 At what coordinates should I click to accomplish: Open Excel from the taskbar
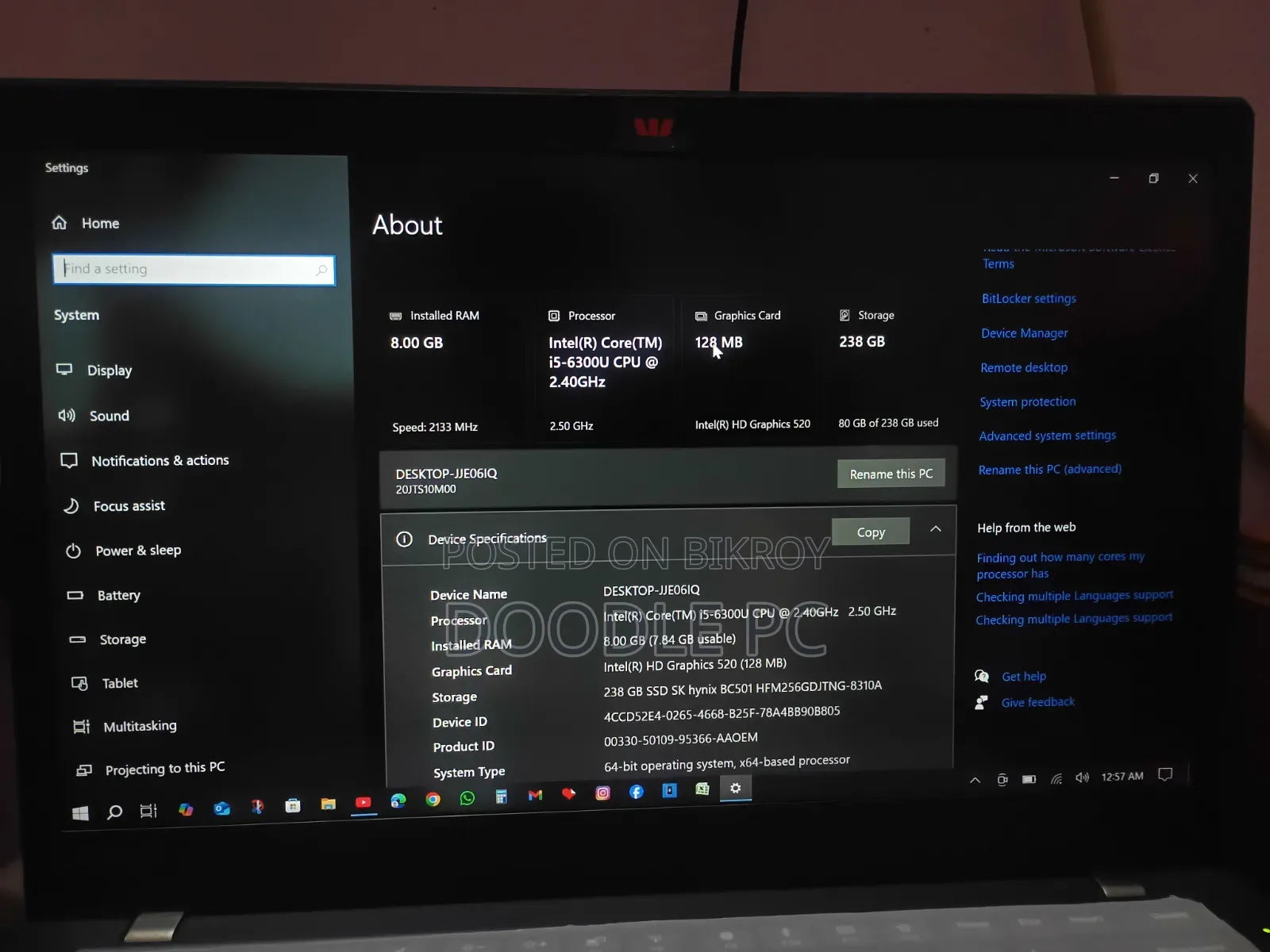tap(702, 789)
